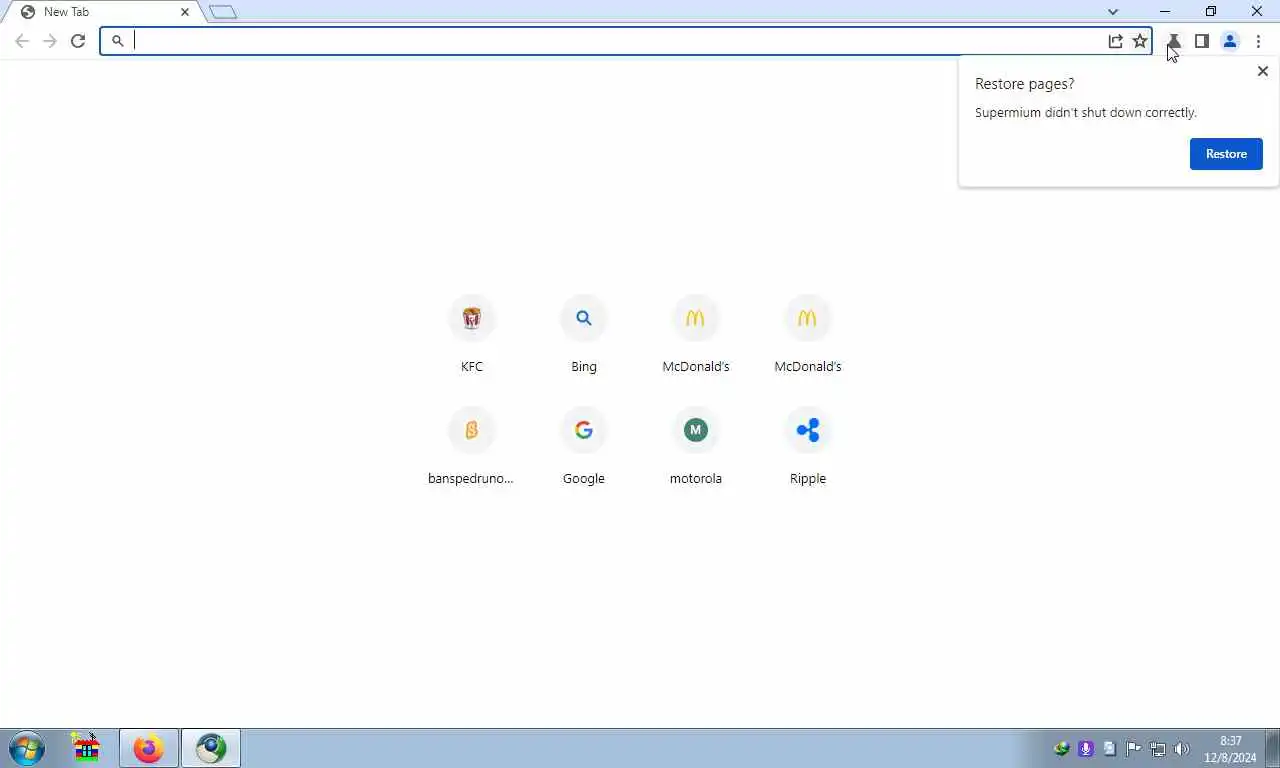Viewport: 1280px width, 768px height.
Task: Bookmark this tab with the star icon
Action: click(x=1140, y=41)
